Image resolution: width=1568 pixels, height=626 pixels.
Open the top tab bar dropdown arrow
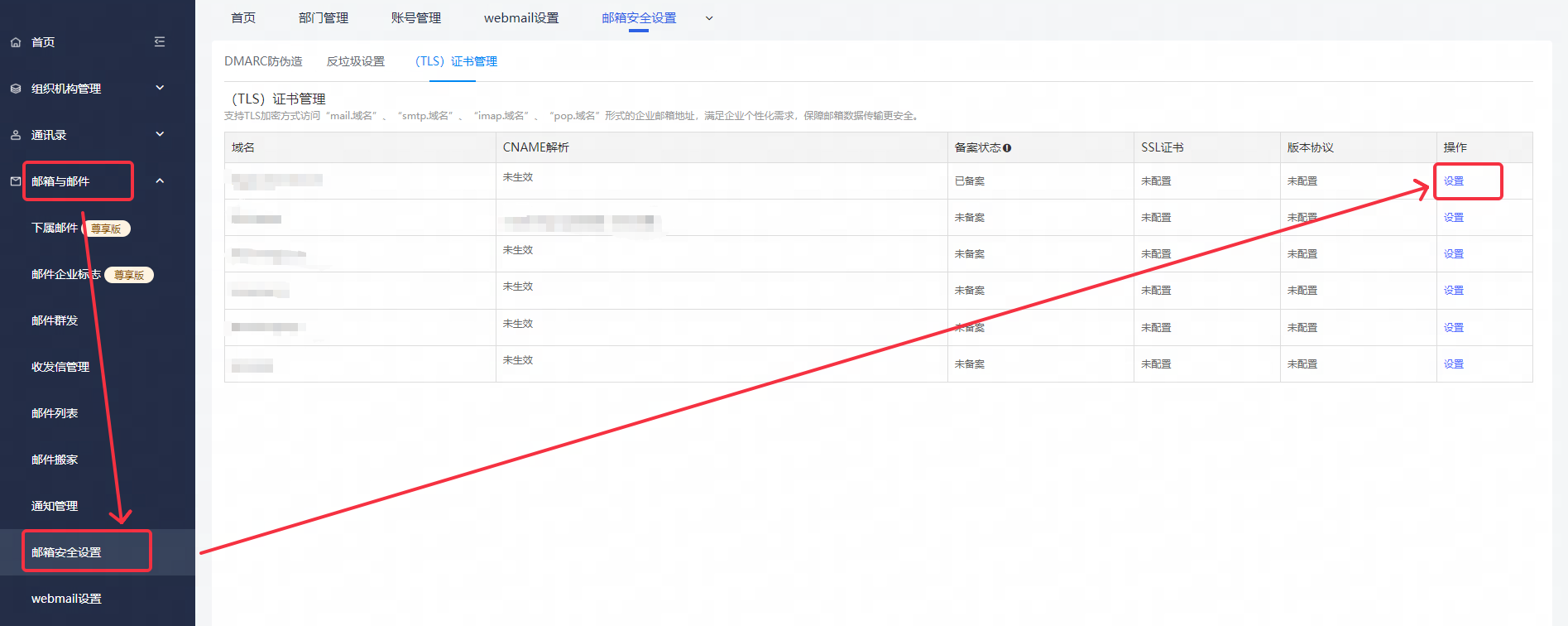coord(709,18)
